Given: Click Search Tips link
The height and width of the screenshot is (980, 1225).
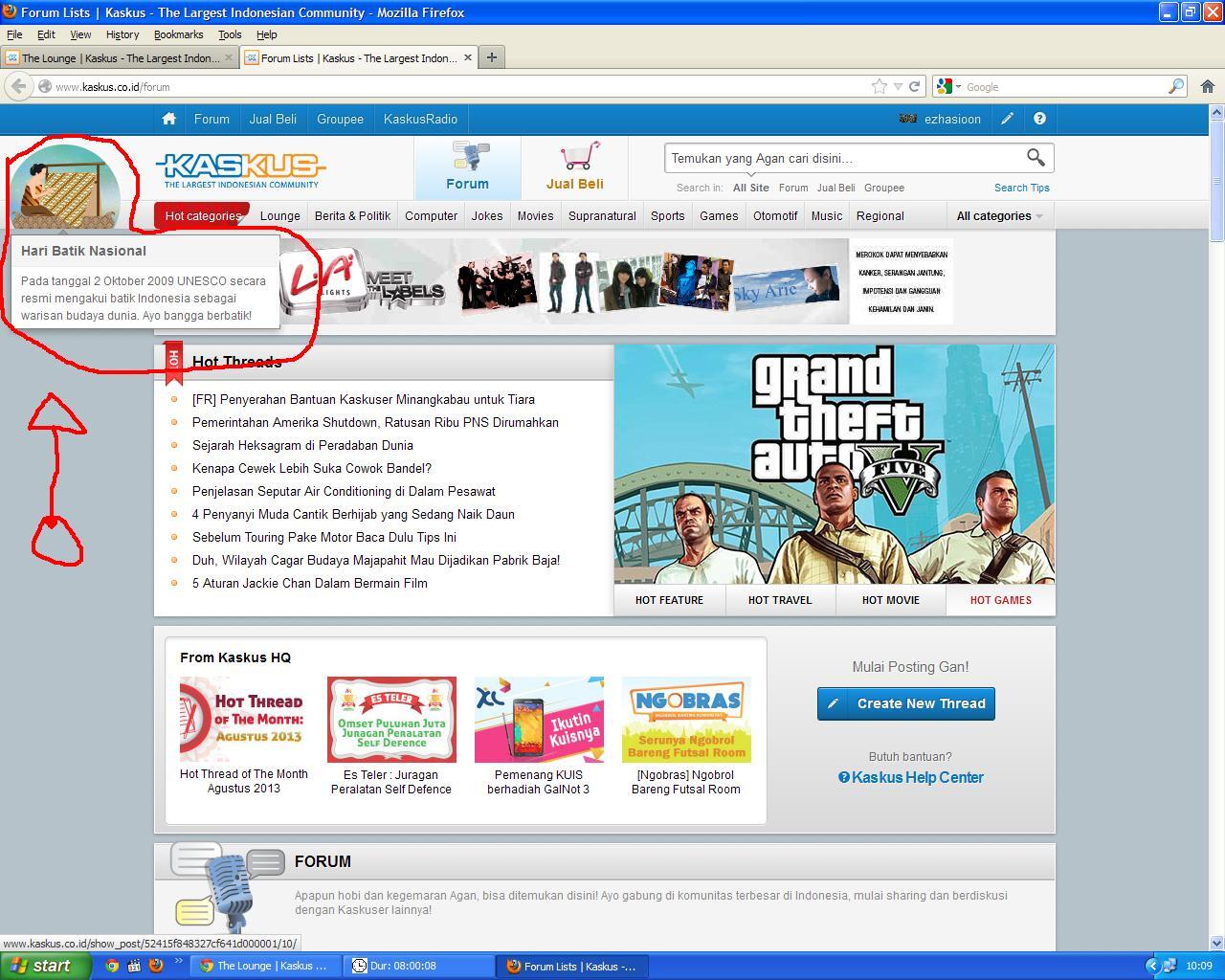Looking at the screenshot, I should tap(1021, 188).
